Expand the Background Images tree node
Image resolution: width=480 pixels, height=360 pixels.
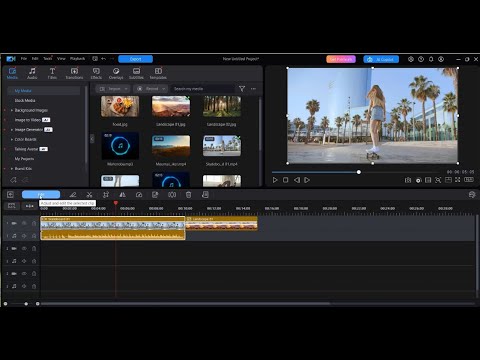tap(12, 110)
